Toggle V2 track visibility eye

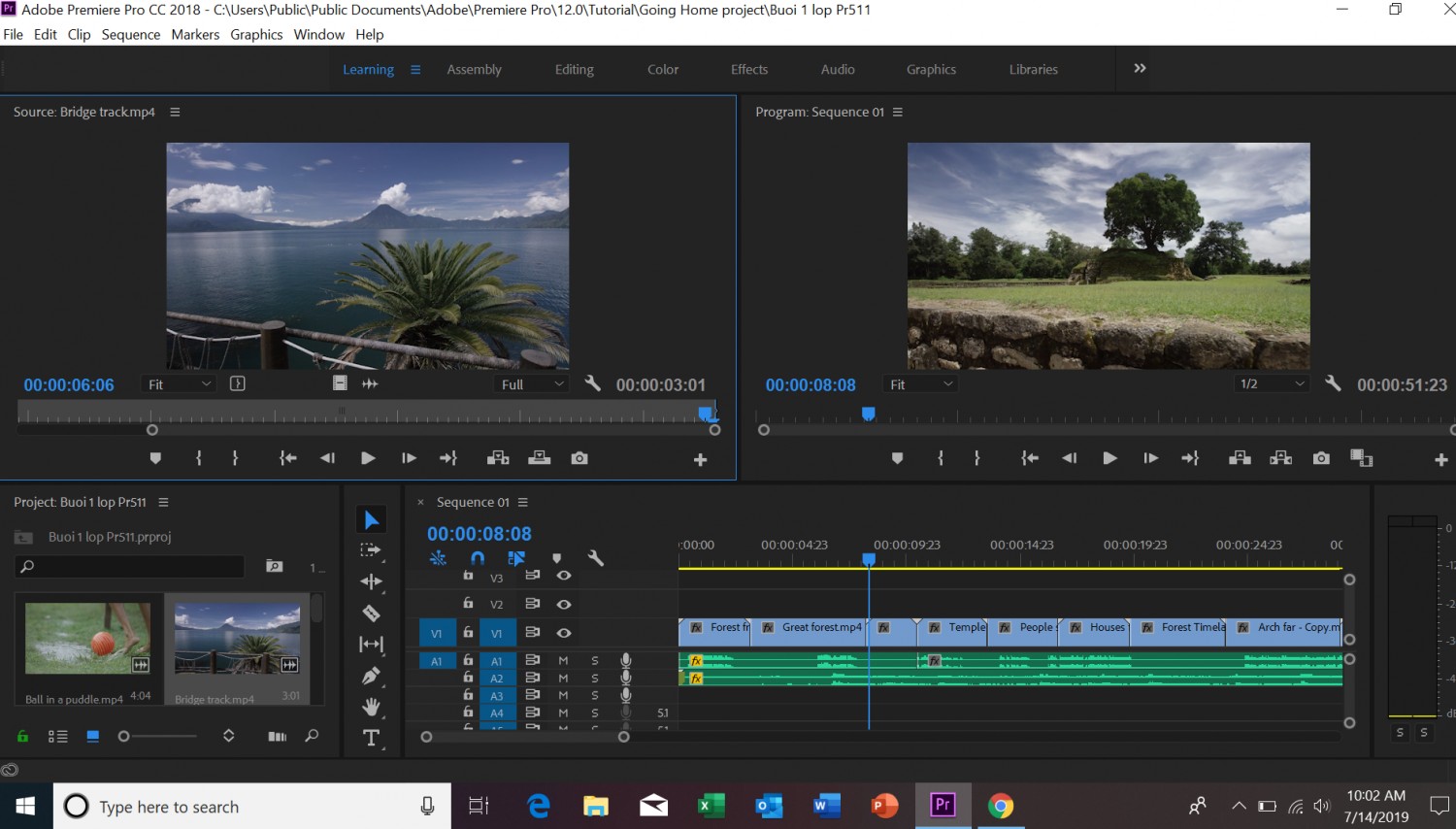click(x=564, y=604)
